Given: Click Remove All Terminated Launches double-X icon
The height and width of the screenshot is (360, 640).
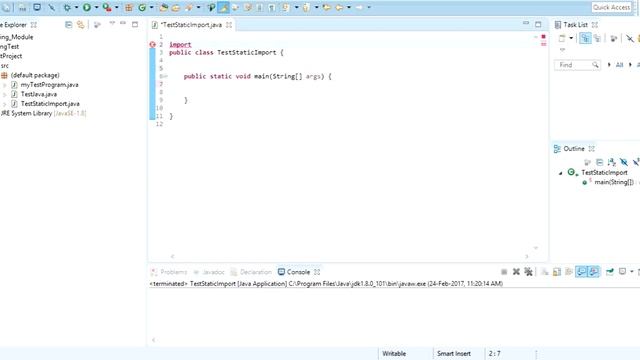Looking at the screenshot, I should 528,272.
